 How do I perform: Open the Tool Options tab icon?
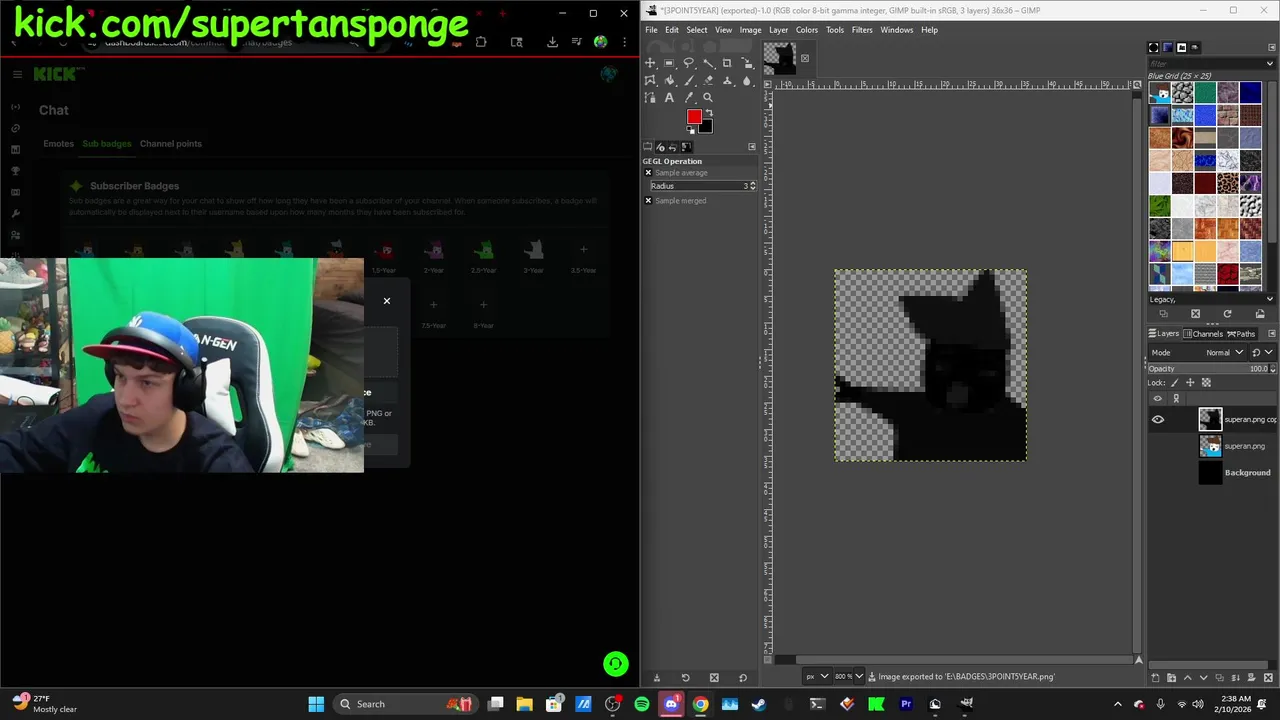coord(647,147)
